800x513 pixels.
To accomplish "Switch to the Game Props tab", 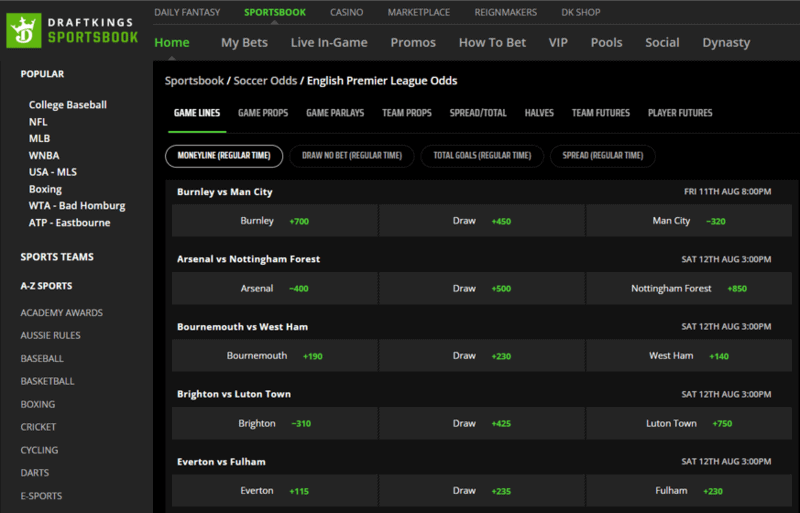I will (x=263, y=113).
